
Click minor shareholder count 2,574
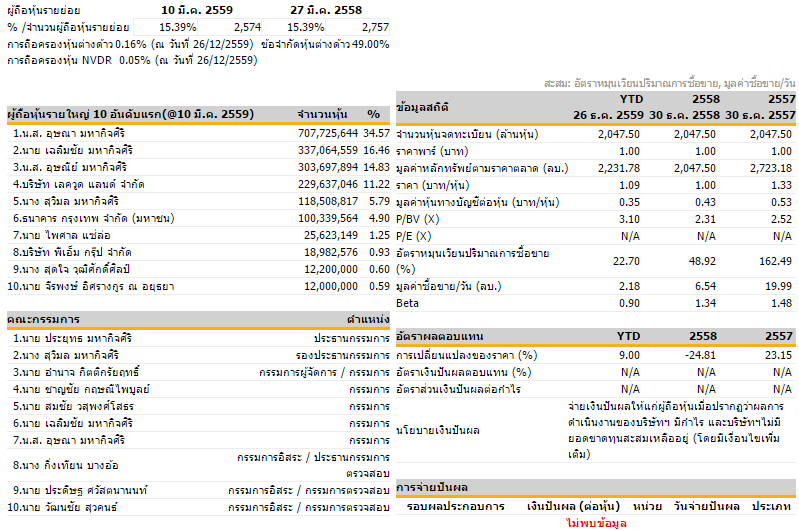248,27
